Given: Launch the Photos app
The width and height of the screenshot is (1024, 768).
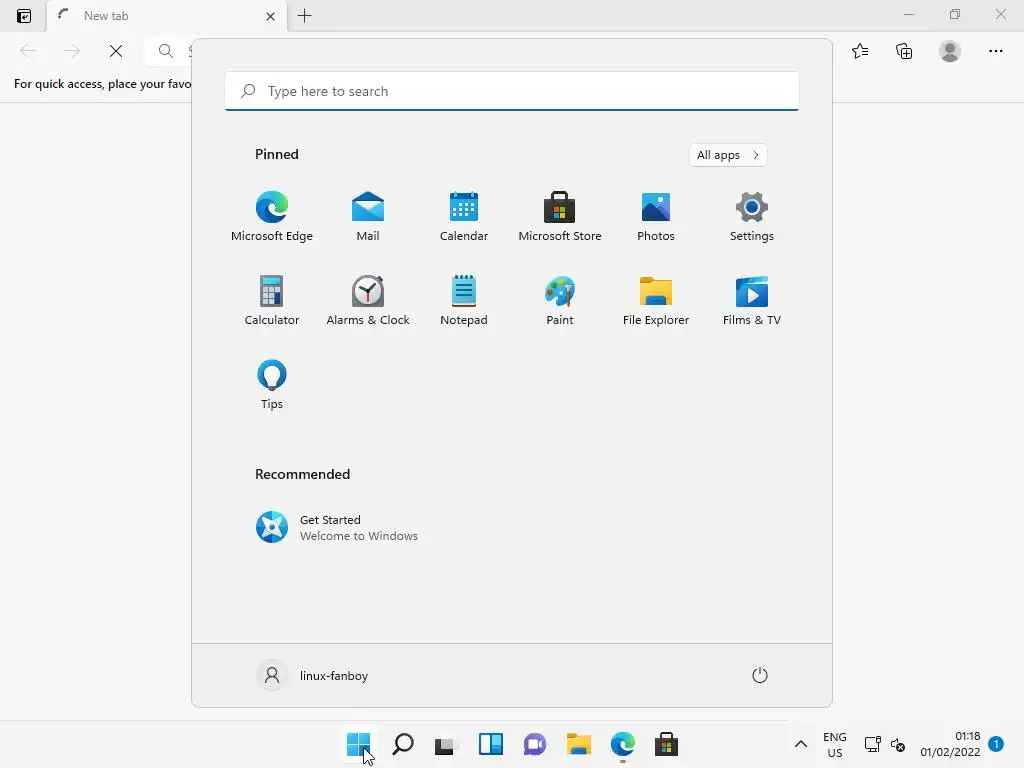Looking at the screenshot, I should point(656,216).
